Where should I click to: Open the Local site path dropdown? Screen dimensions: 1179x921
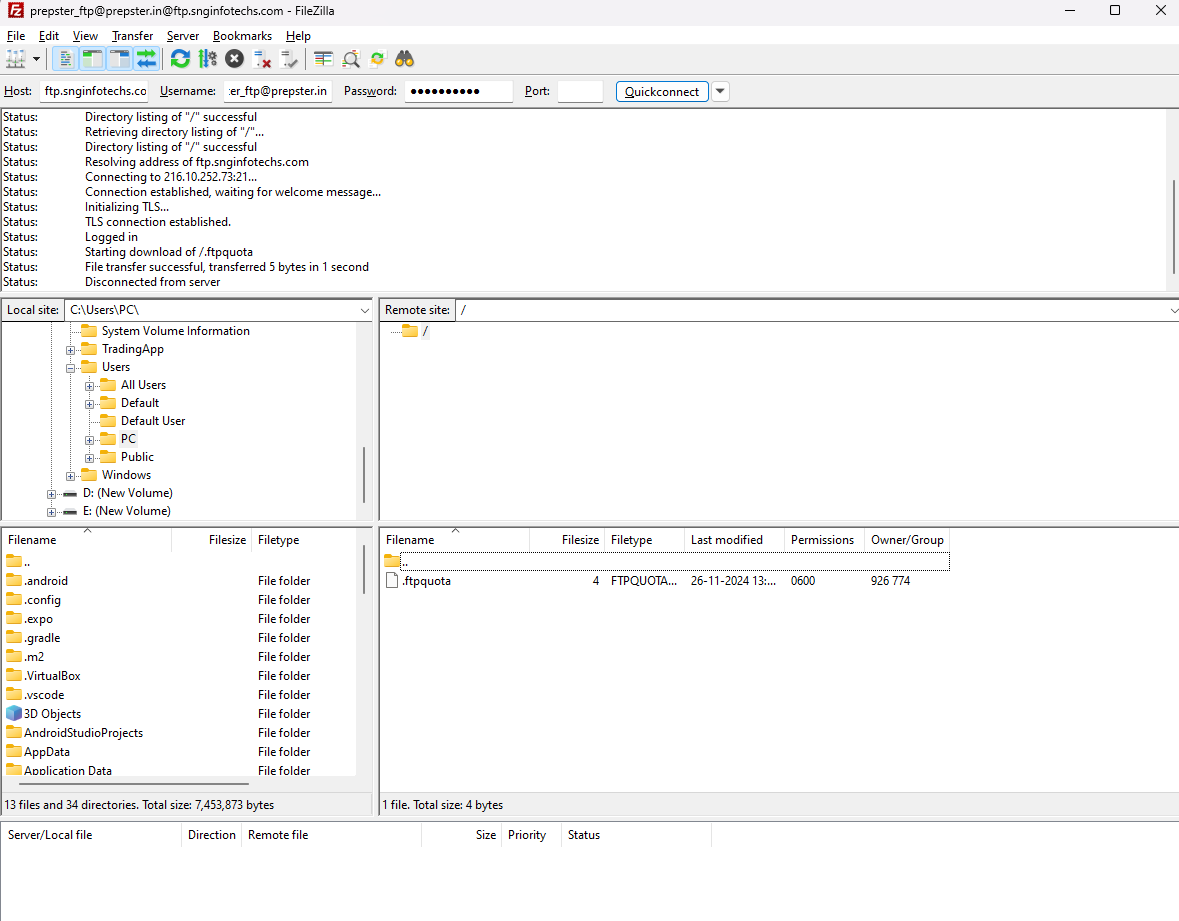pos(365,310)
